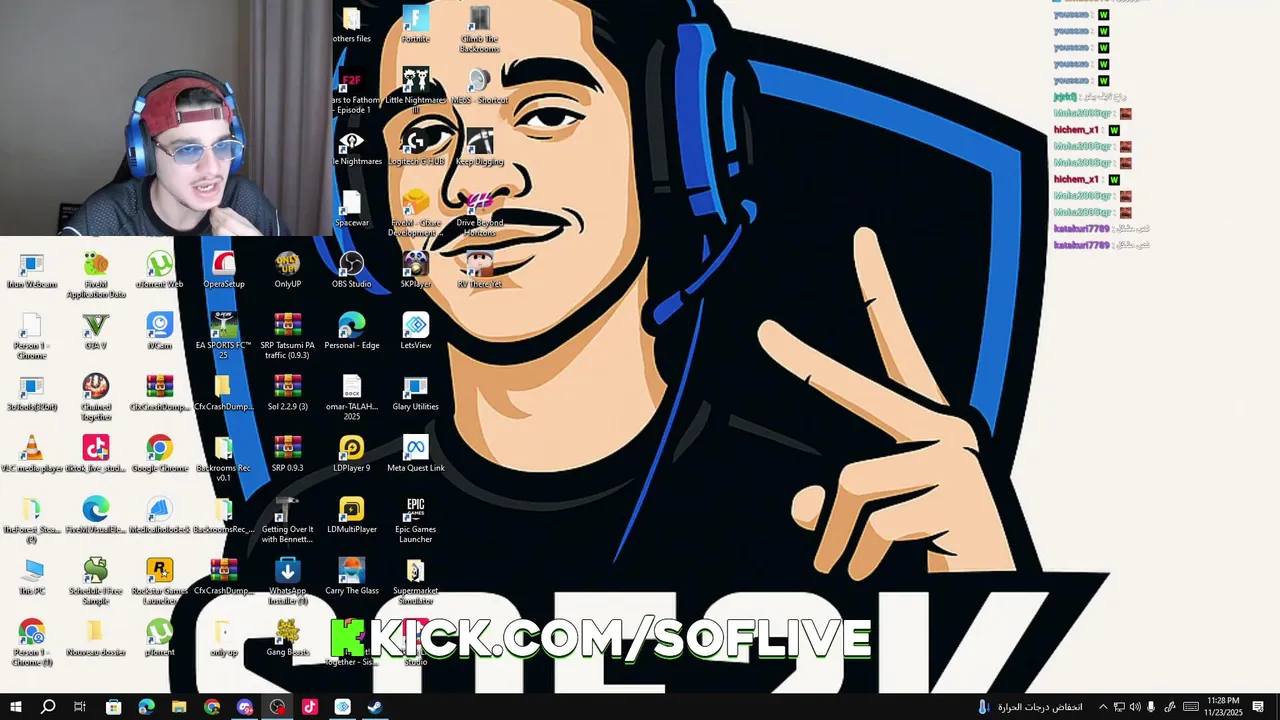This screenshot has height=720, width=1280.
Task: Select Climb The Backrooms icon
Action: tap(480, 29)
